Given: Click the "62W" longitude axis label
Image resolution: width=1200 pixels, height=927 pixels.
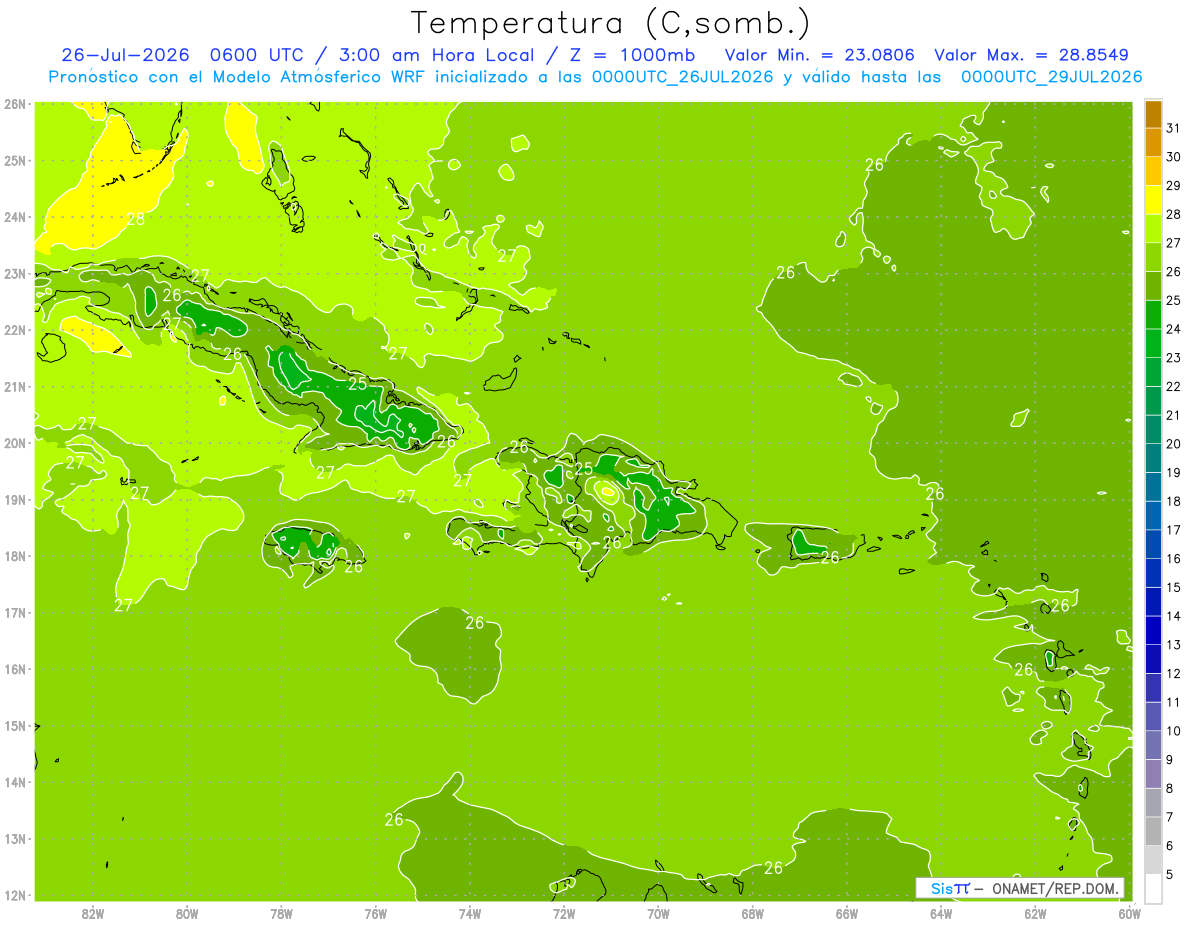Looking at the screenshot, I should pyautogui.click(x=1035, y=913).
